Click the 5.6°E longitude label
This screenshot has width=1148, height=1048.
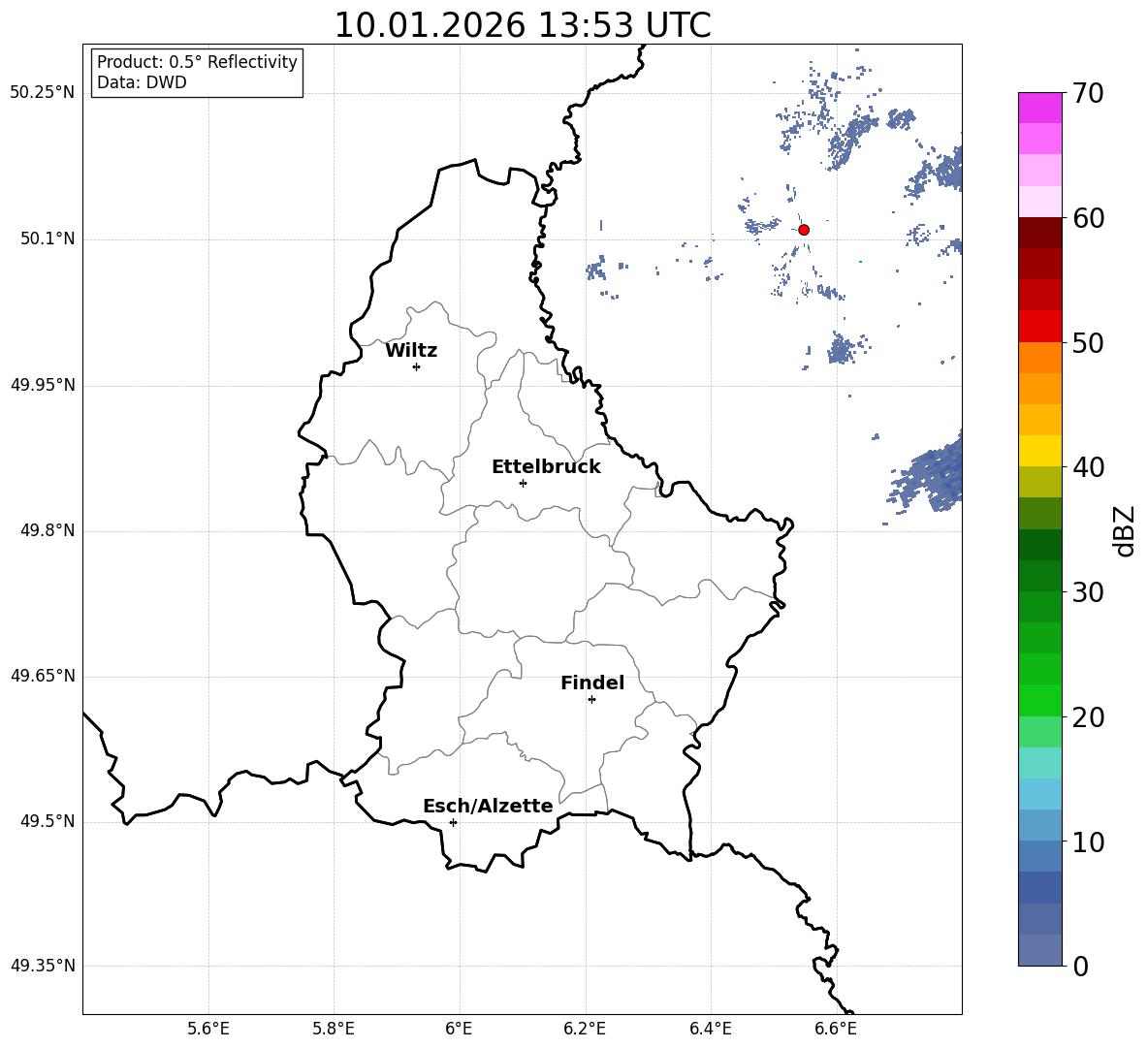[208, 1029]
